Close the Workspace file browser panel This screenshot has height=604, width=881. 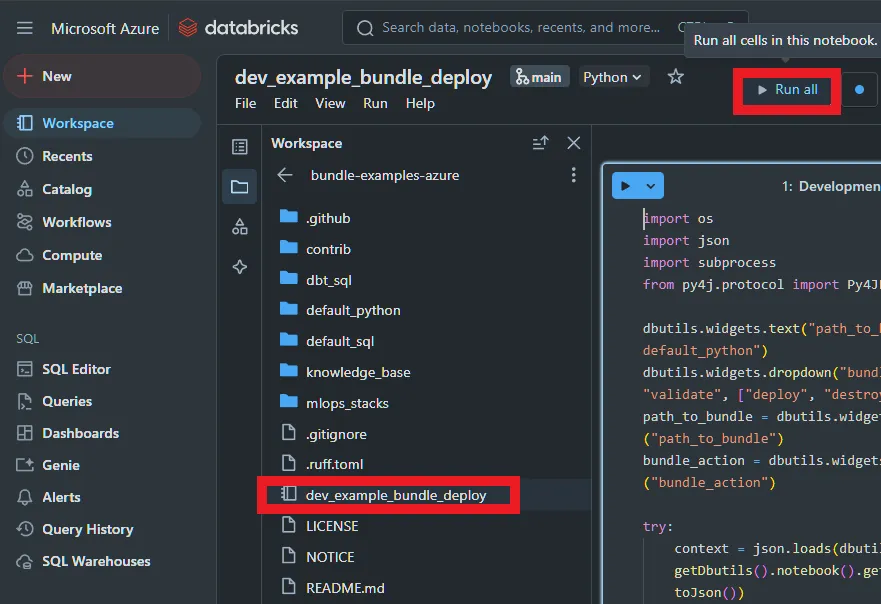[x=573, y=143]
